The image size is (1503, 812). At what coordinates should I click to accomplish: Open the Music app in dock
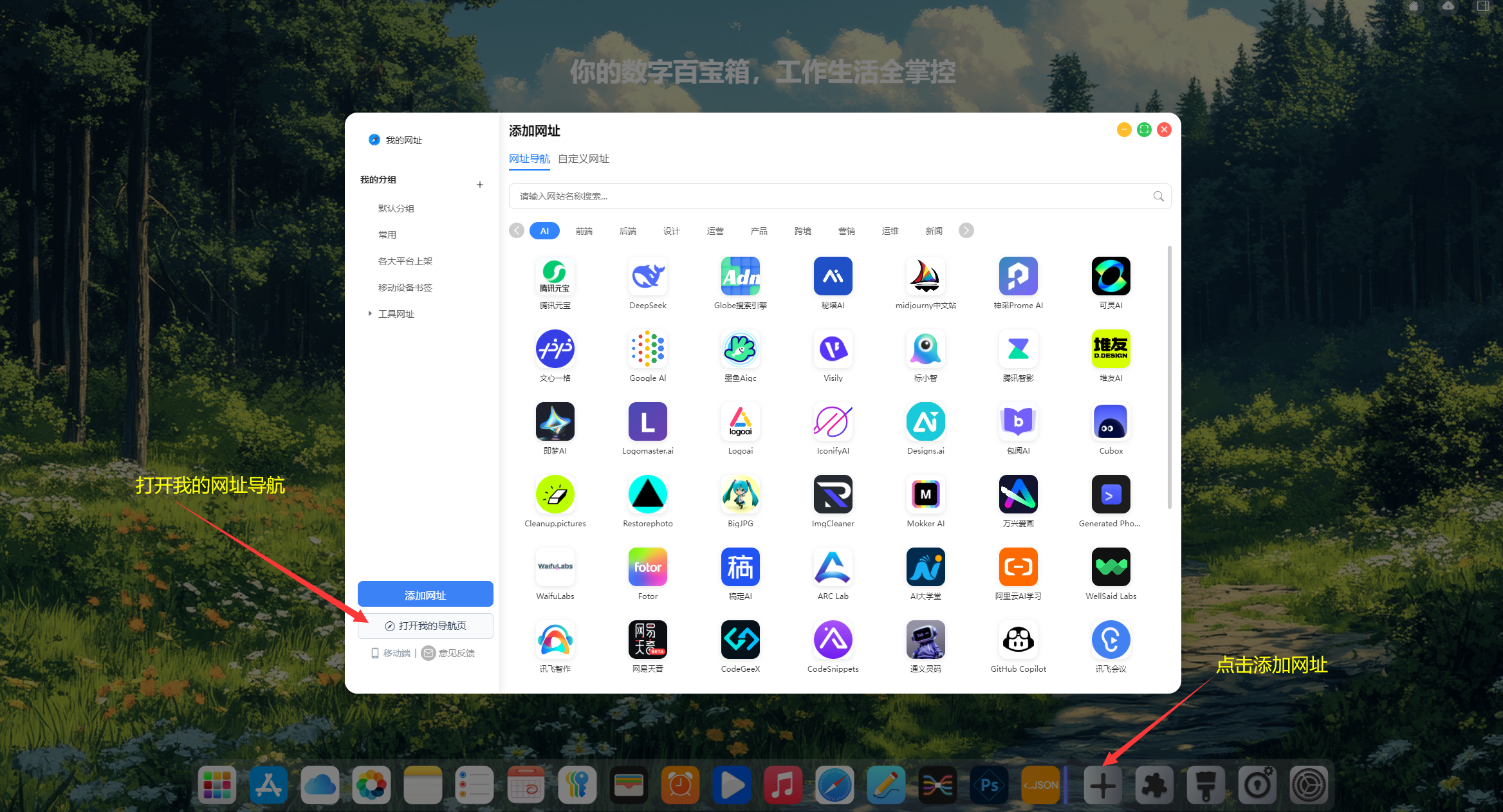tap(783, 785)
